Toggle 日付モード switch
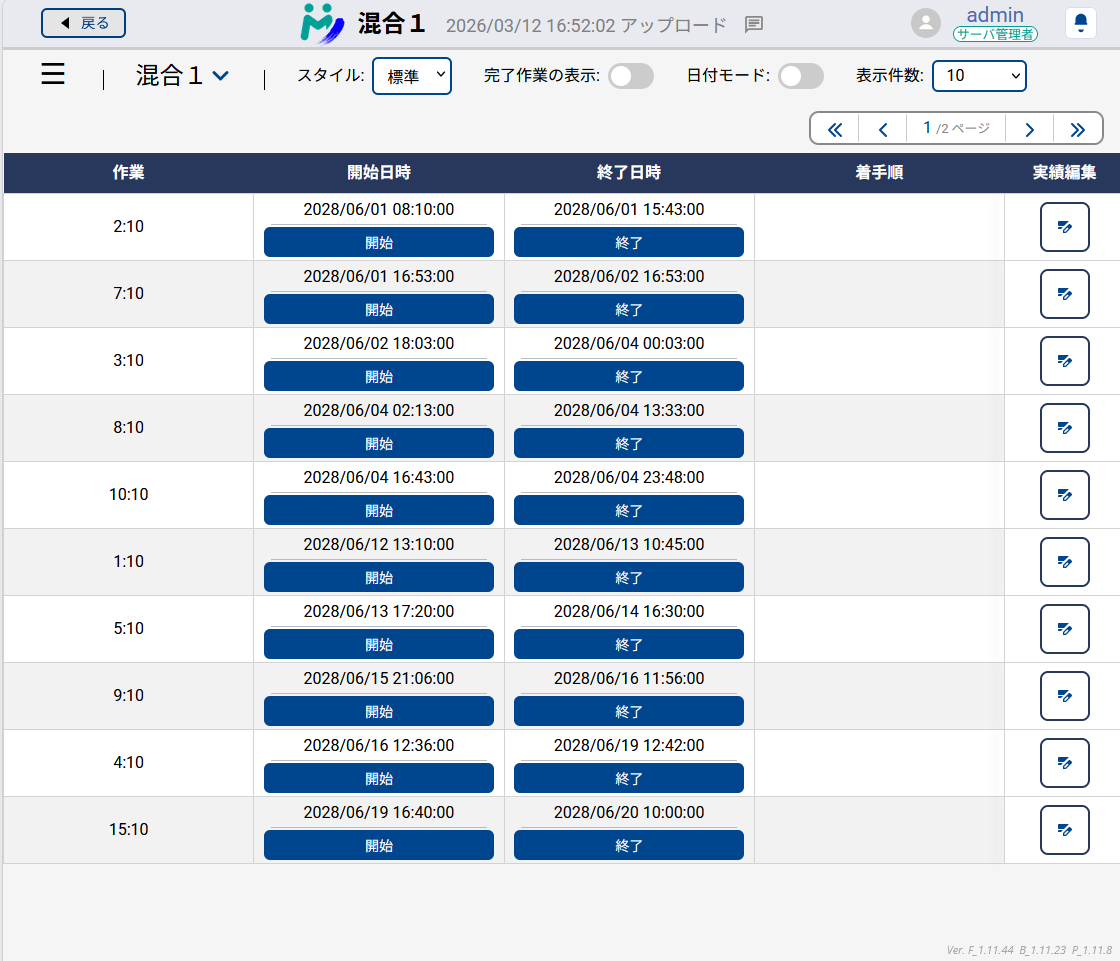Image resolution: width=1120 pixels, height=961 pixels. (x=801, y=76)
